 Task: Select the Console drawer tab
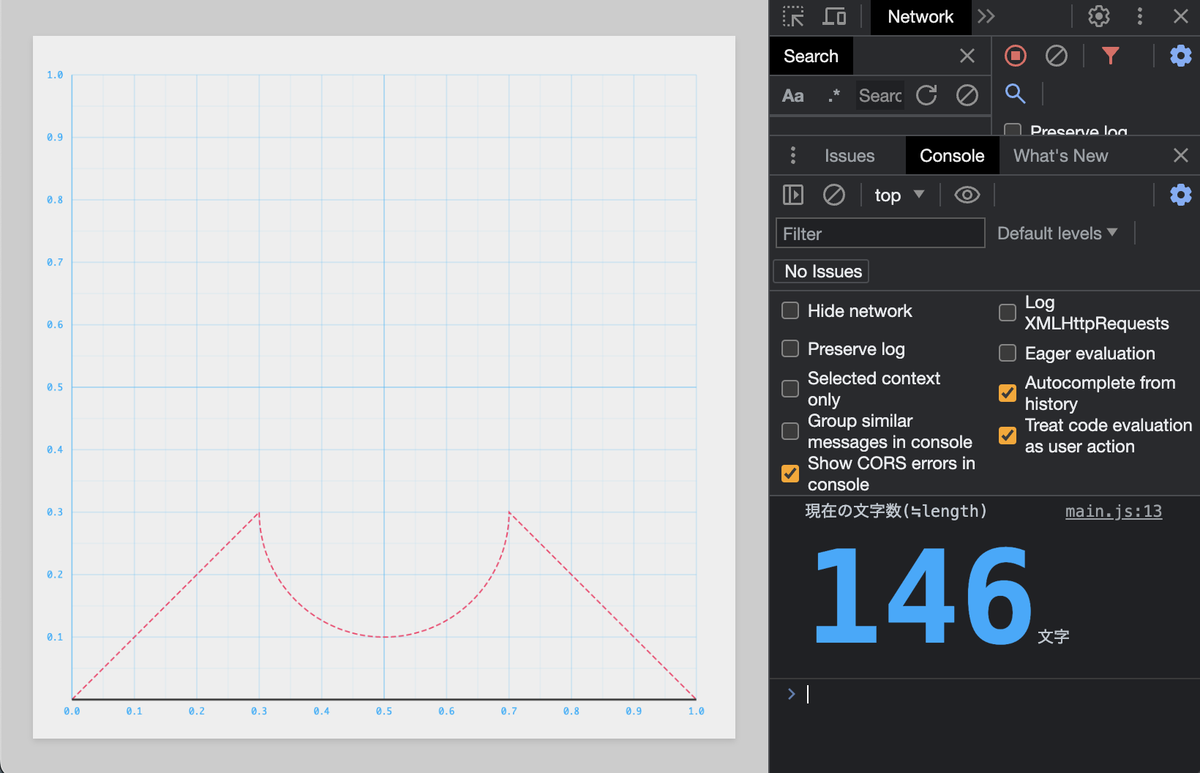coord(952,156)
